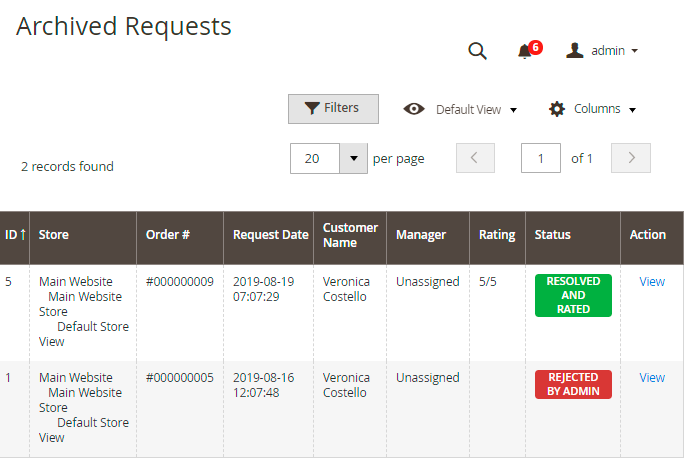Viewport: 684px width, 470px height.
Task: Click the Rejected by Admin status badge
Action: click(573, 384)
